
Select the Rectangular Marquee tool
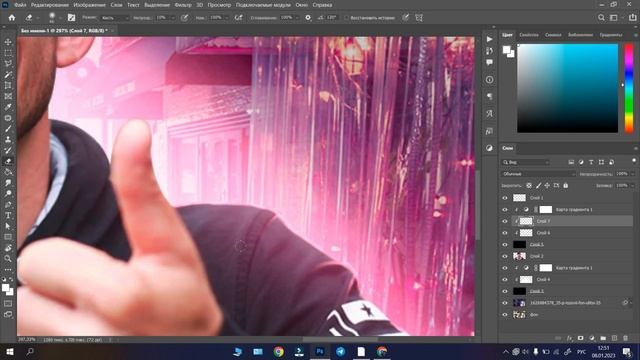[x=8, y=53]
